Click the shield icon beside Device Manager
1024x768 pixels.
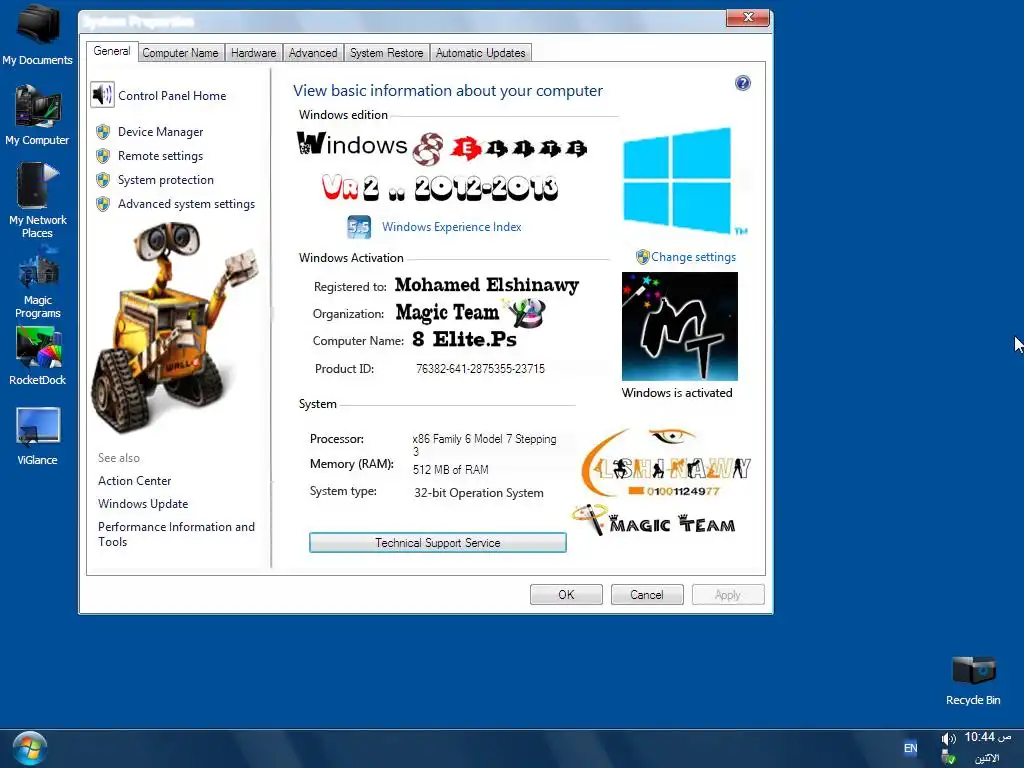(103, 132)
